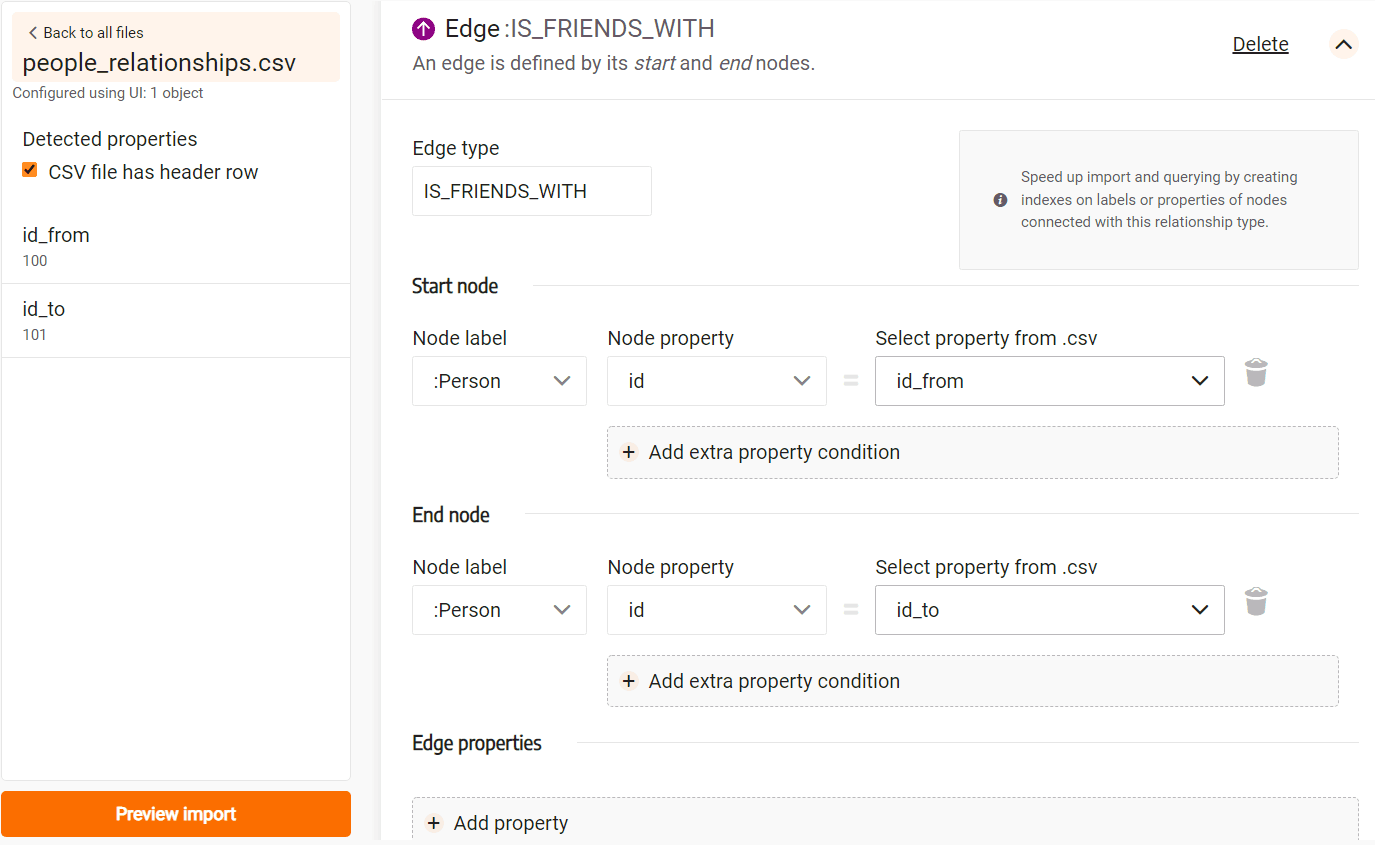Select the id_to detected property
The height and width of the screenshot is (845, 1375).
(176, 321)
